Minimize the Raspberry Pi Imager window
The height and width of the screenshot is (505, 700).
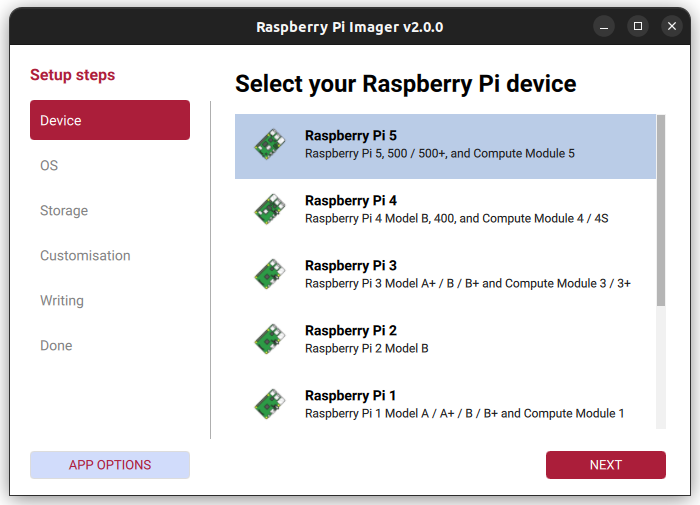pyautogui.click(x=602, y=26)
